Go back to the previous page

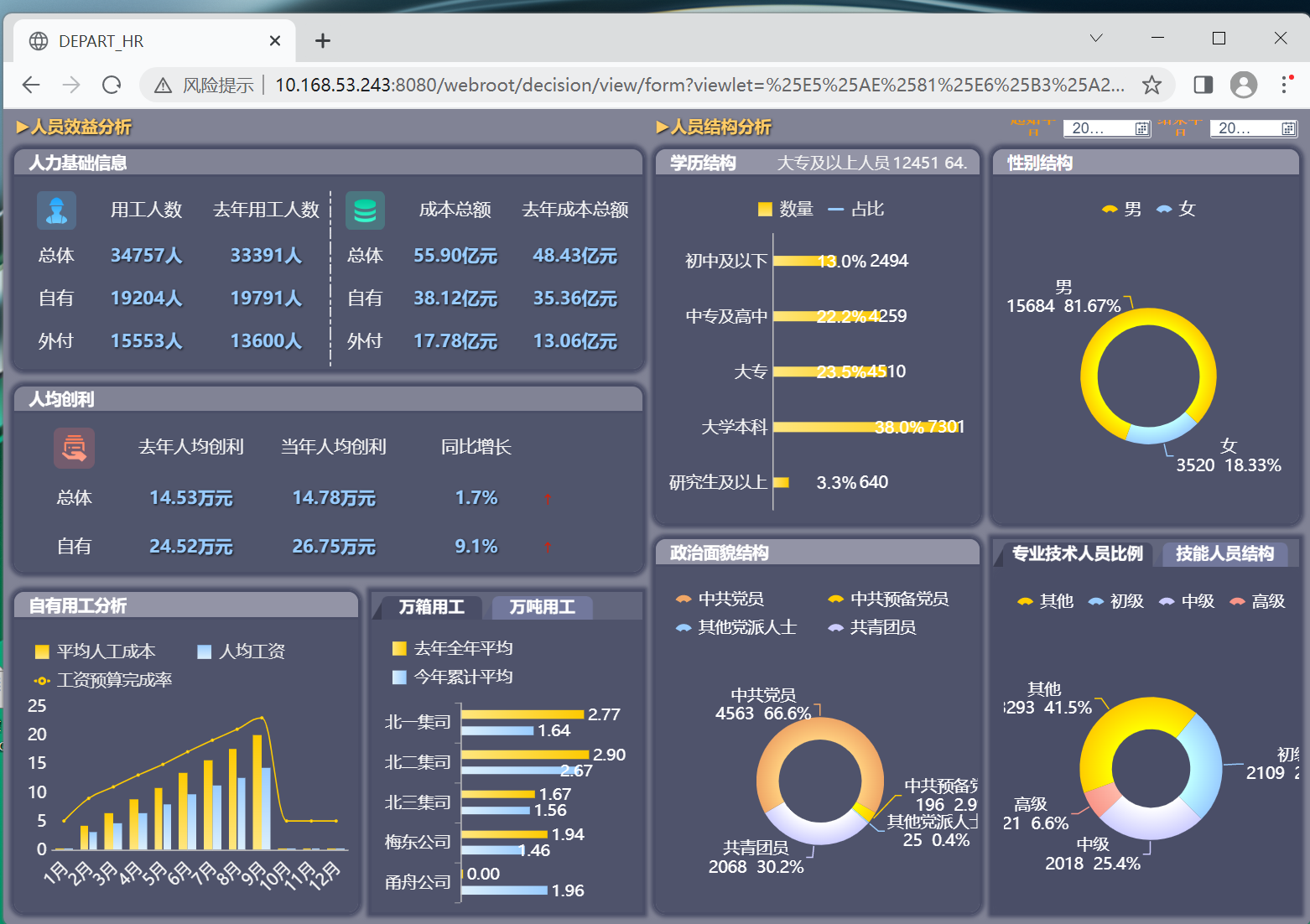click(x=31, y=85)
